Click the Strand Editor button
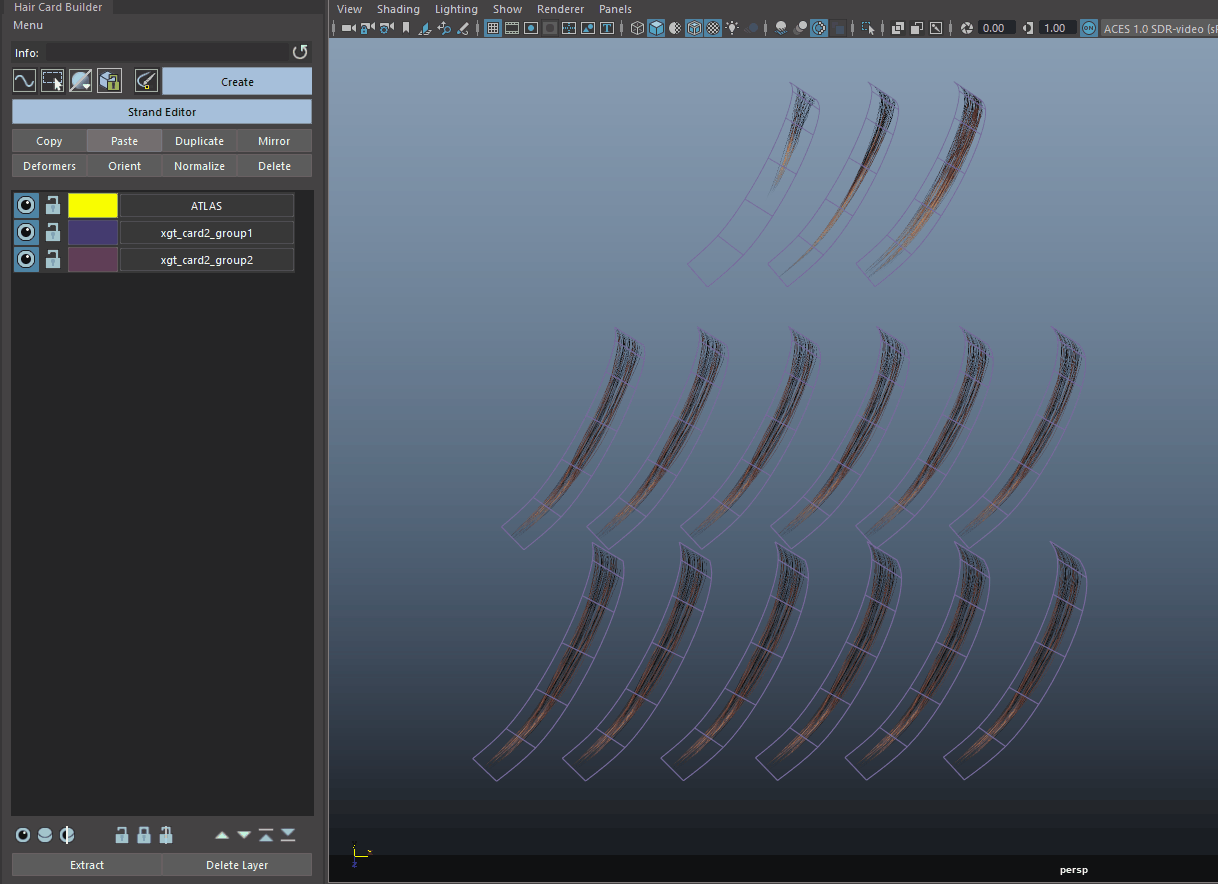 tap(162, 112)
